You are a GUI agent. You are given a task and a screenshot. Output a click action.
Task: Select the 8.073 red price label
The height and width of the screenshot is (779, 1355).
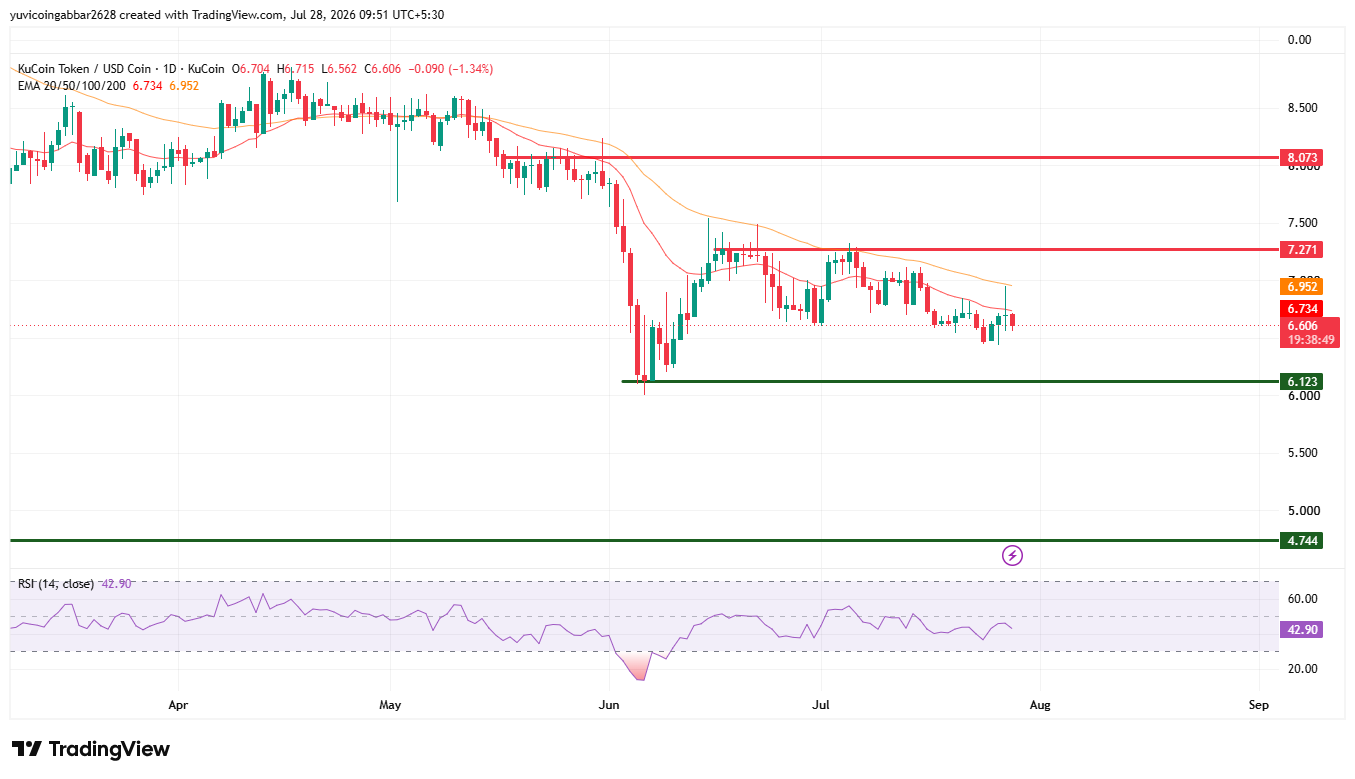point(1303,158)
